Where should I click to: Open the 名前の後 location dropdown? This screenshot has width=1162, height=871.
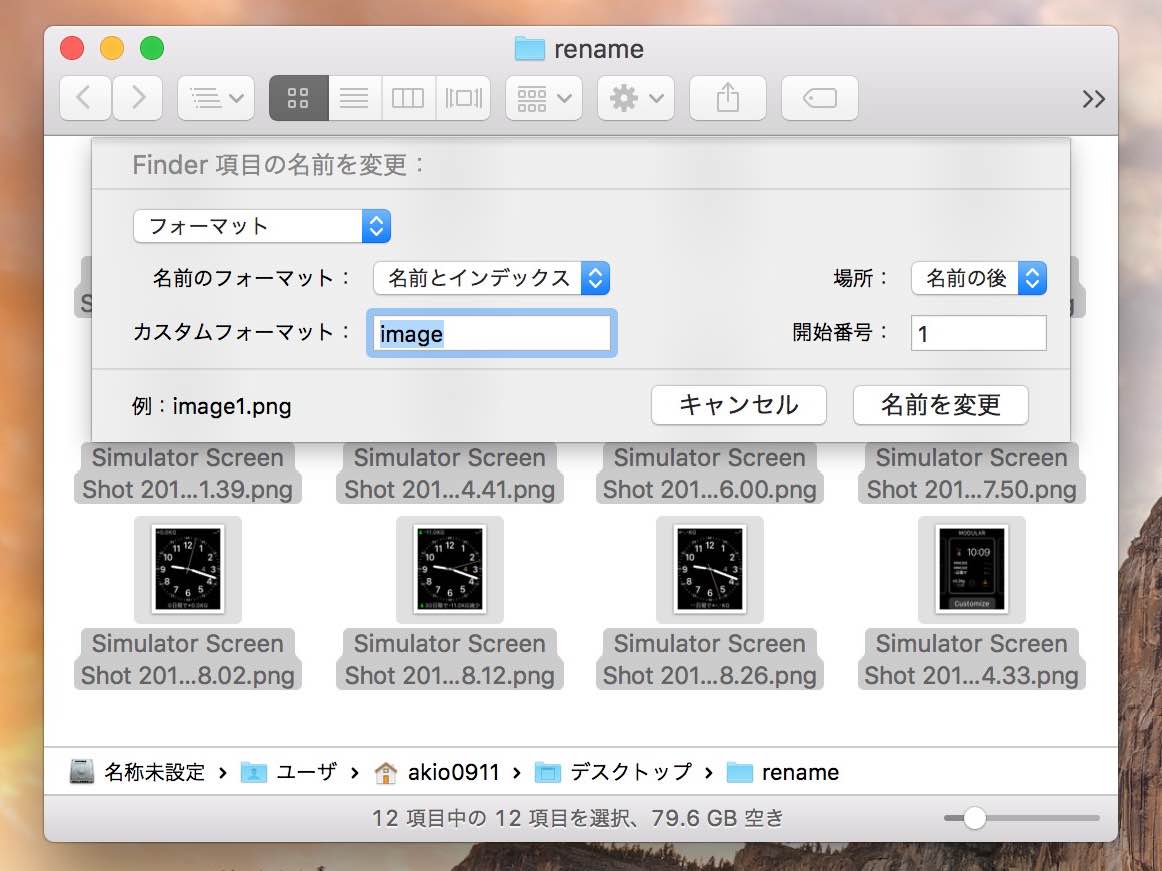[979, 278]
